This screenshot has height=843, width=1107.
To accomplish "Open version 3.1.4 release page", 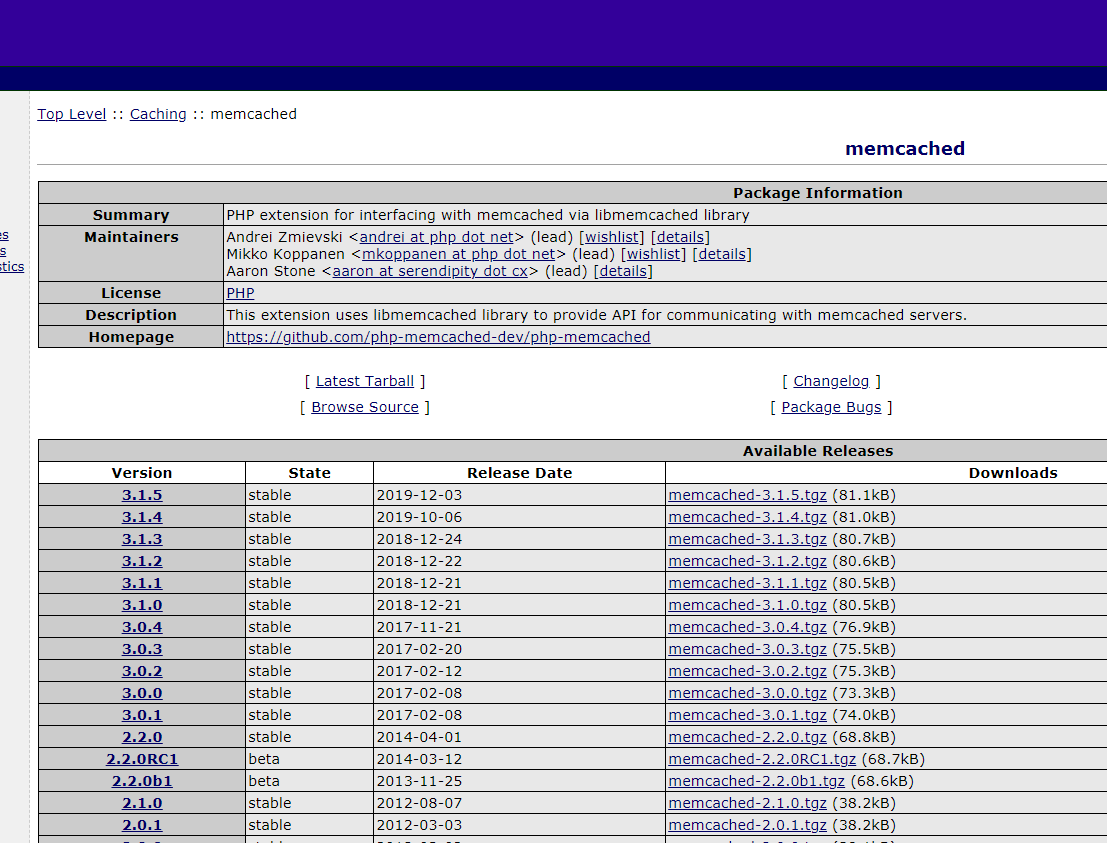I will (x=142, y=518).
